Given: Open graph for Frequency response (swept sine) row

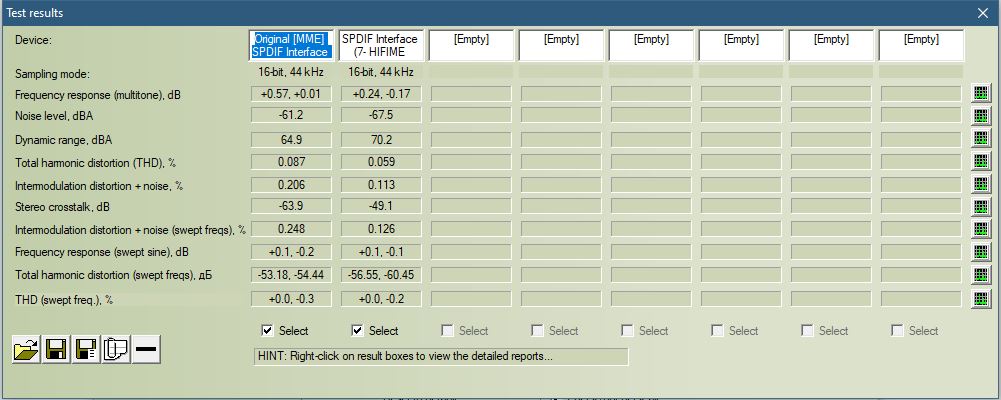Looking at the screenshot, I should tap(980, 252).
